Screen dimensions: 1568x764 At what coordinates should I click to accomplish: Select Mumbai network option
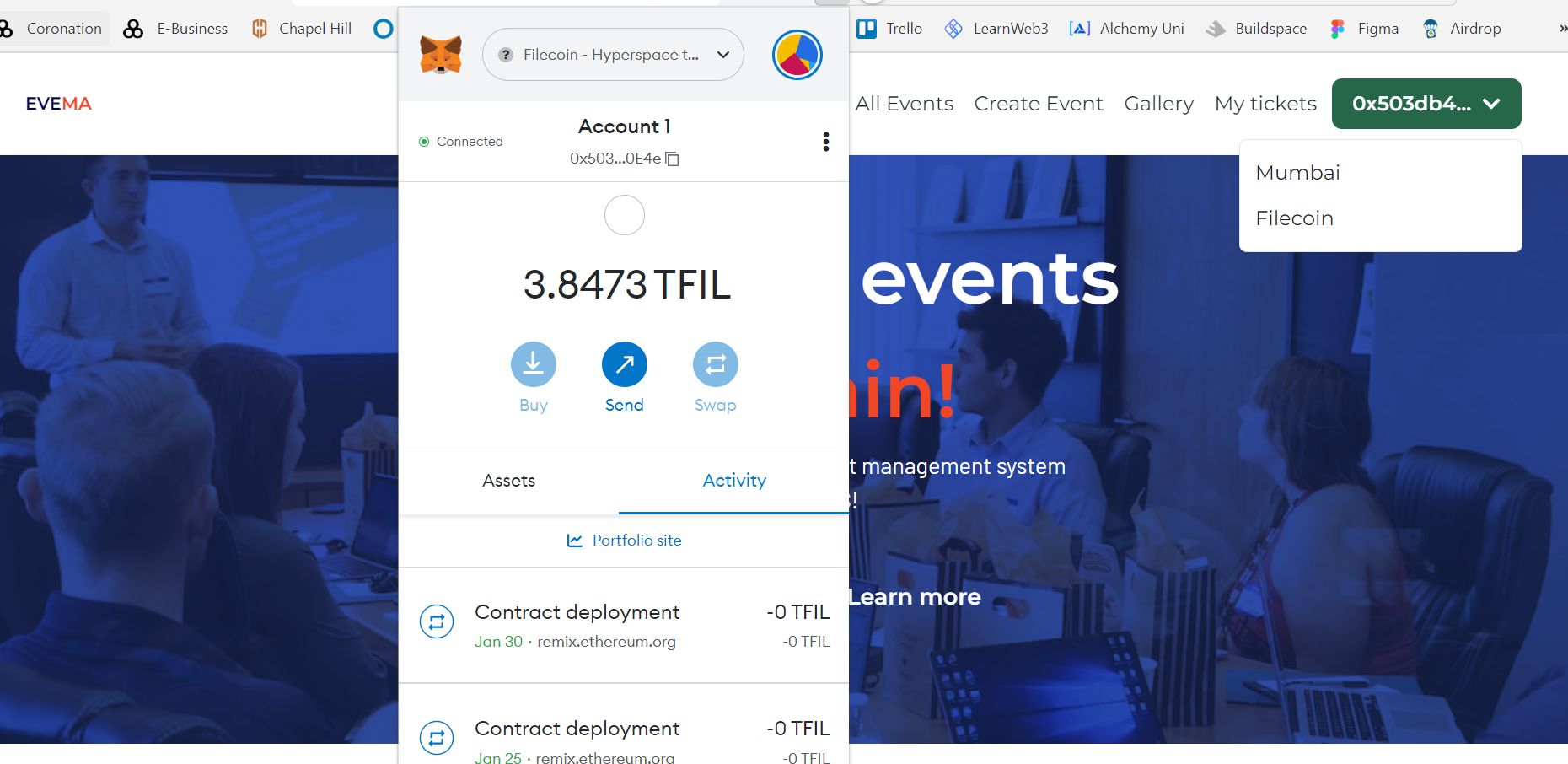pos(1297,173)
